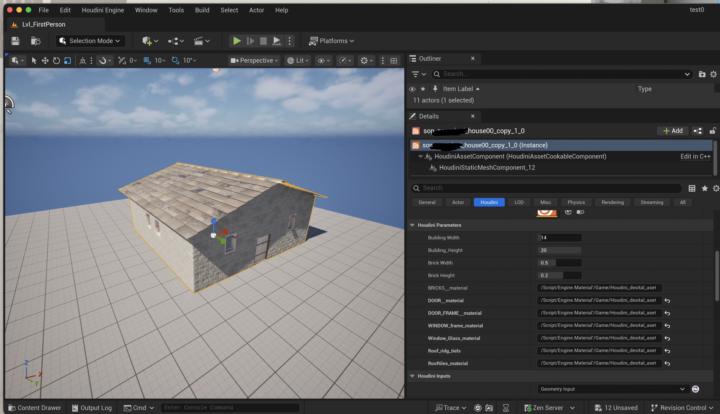Click the Edit in C++ link

(695, 157)
